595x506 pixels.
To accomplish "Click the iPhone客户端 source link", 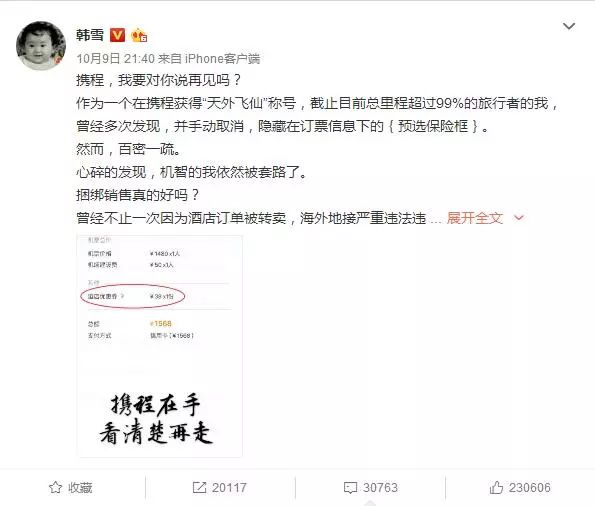I will pos(222,58).
